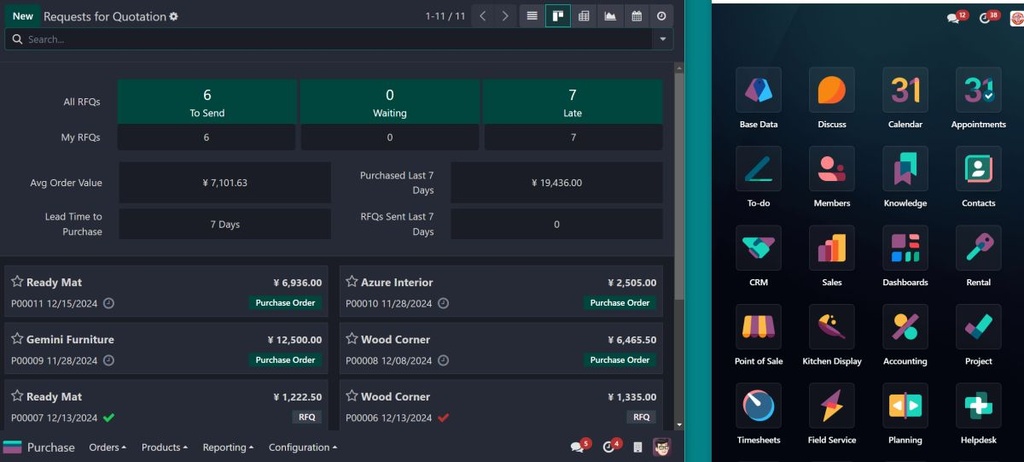Switch to list view
Image resolution: width=1024 pixels, height=462 pixels.
(532, 16)
